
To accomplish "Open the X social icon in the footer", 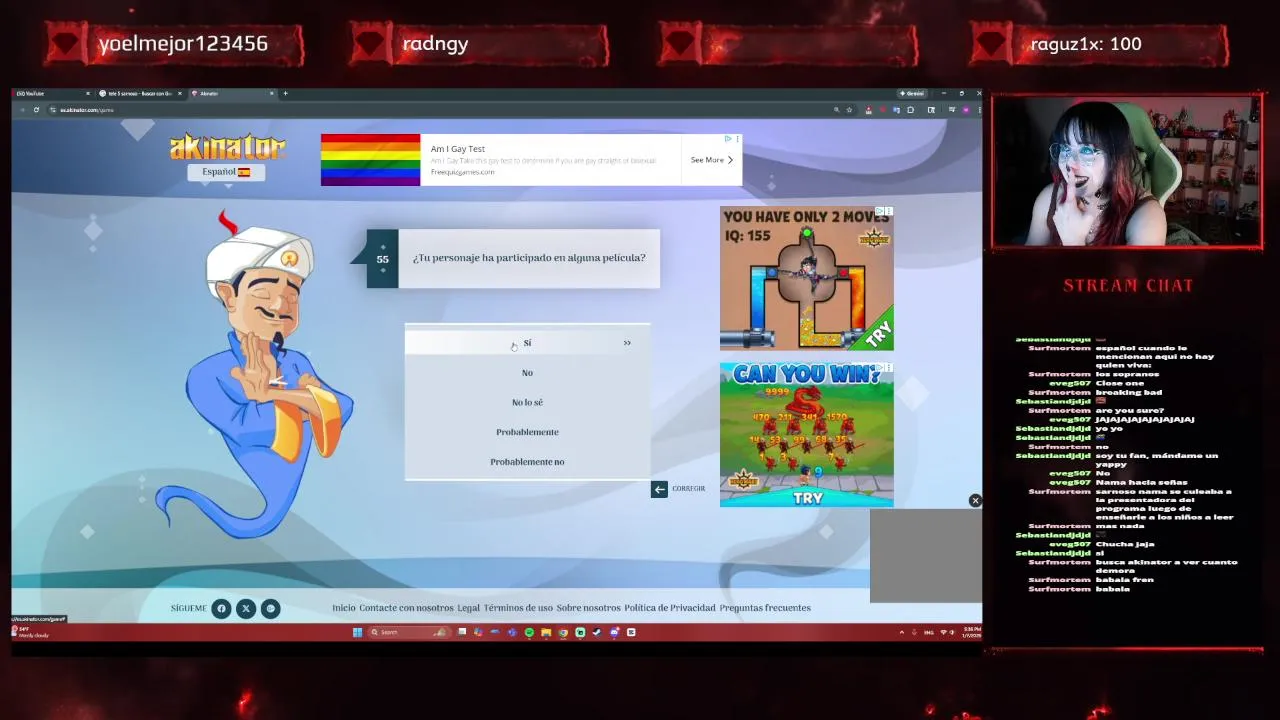I will 246,608.
